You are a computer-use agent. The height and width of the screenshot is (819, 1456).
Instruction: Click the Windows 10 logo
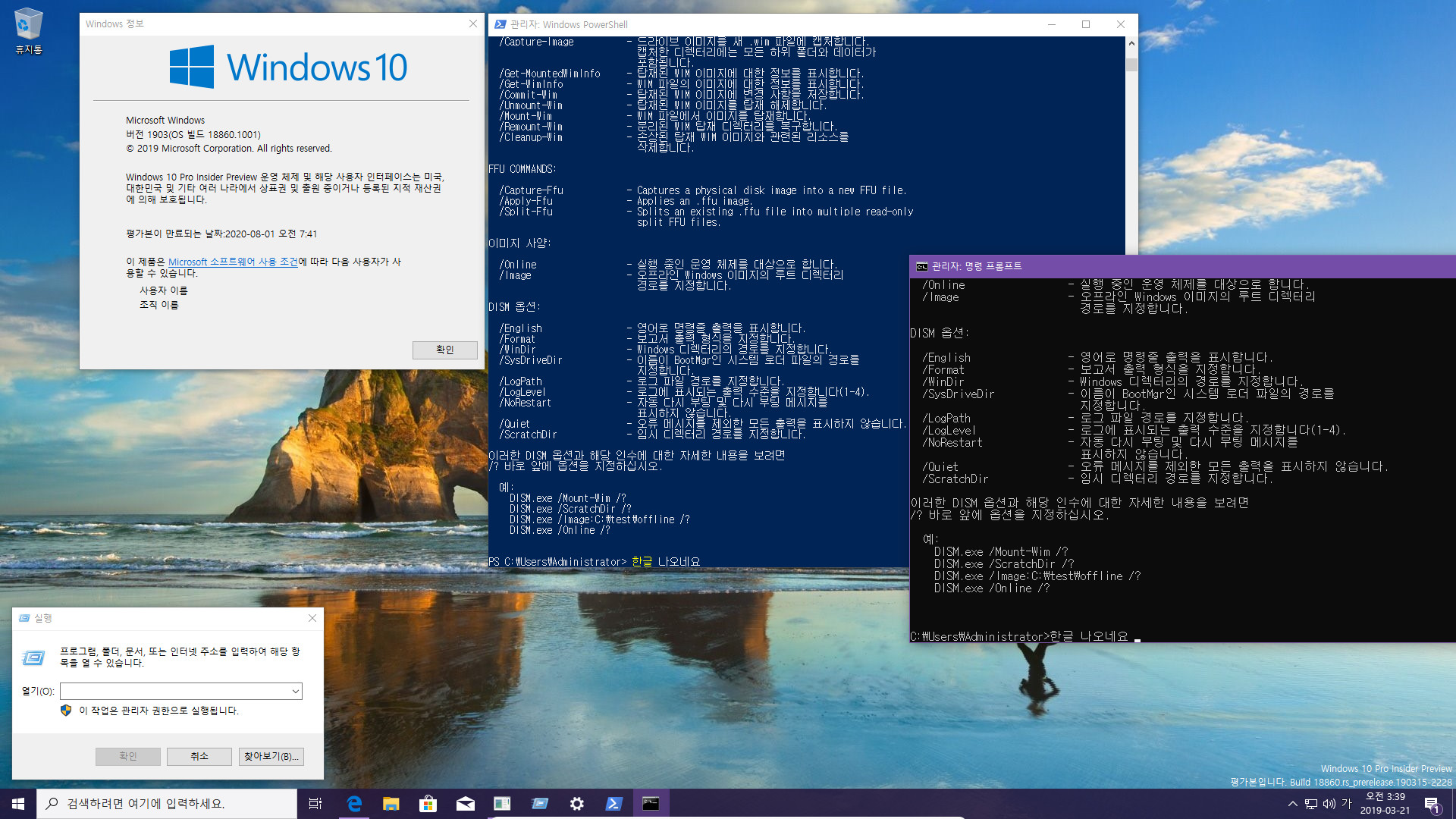coord(288,67)
